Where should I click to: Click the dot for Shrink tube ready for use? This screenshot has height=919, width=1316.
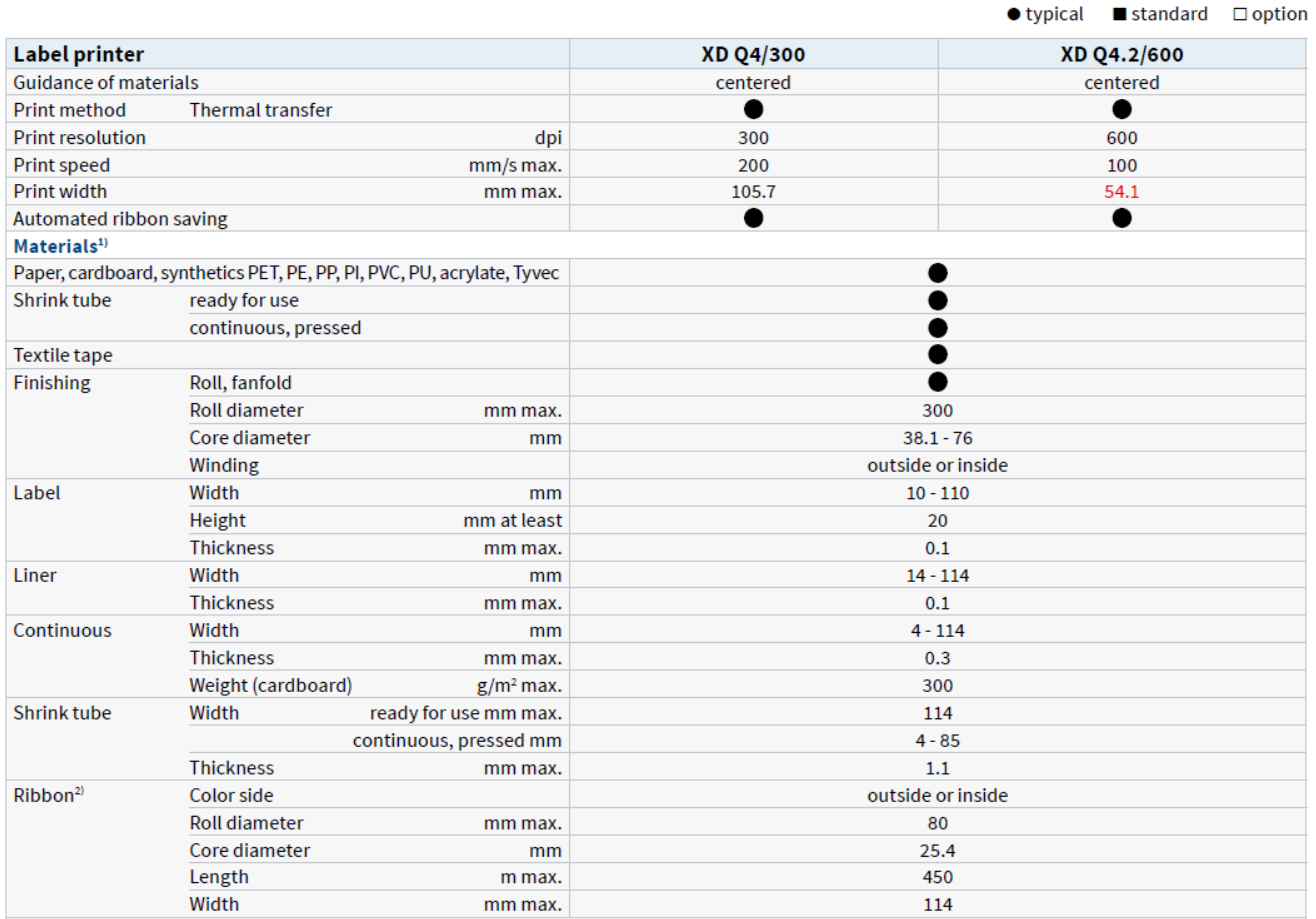pyautogui.click(x=937, y=300)
